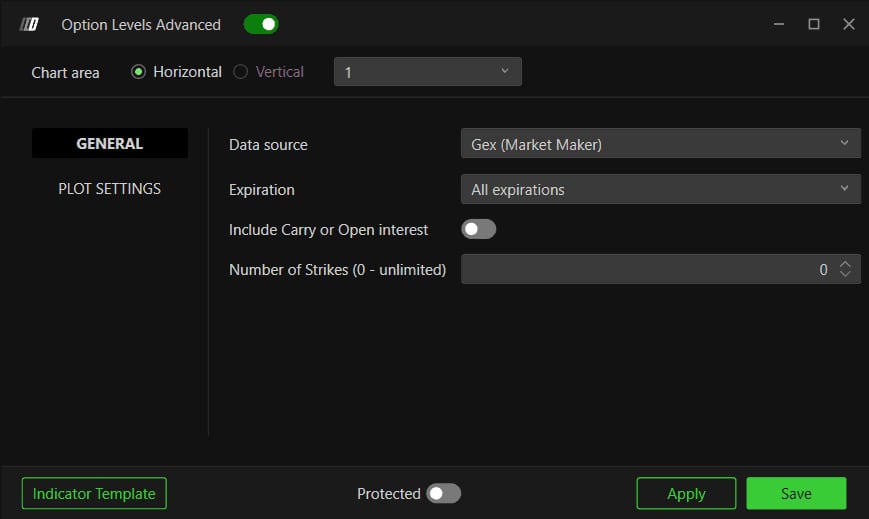The width and height of the screenshot is (869, 519).
Task: Click the Apply button
Action: pos(686,493)
